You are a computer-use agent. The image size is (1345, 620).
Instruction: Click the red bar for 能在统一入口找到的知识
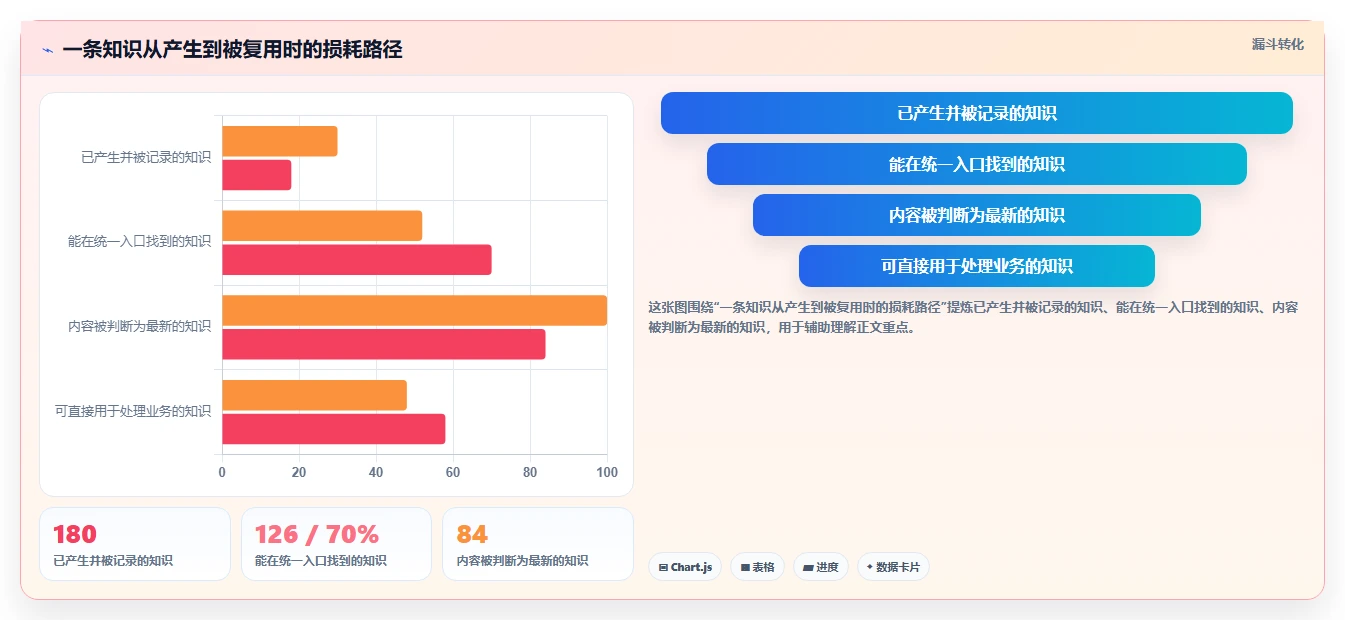click(357, 260)
